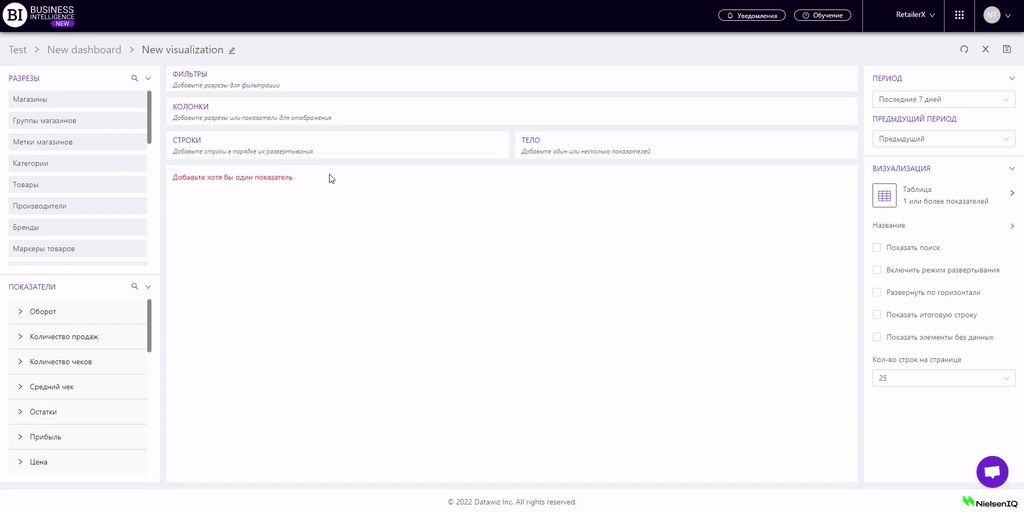
Task: Open the chat support bubble
Action: [992, 472]
